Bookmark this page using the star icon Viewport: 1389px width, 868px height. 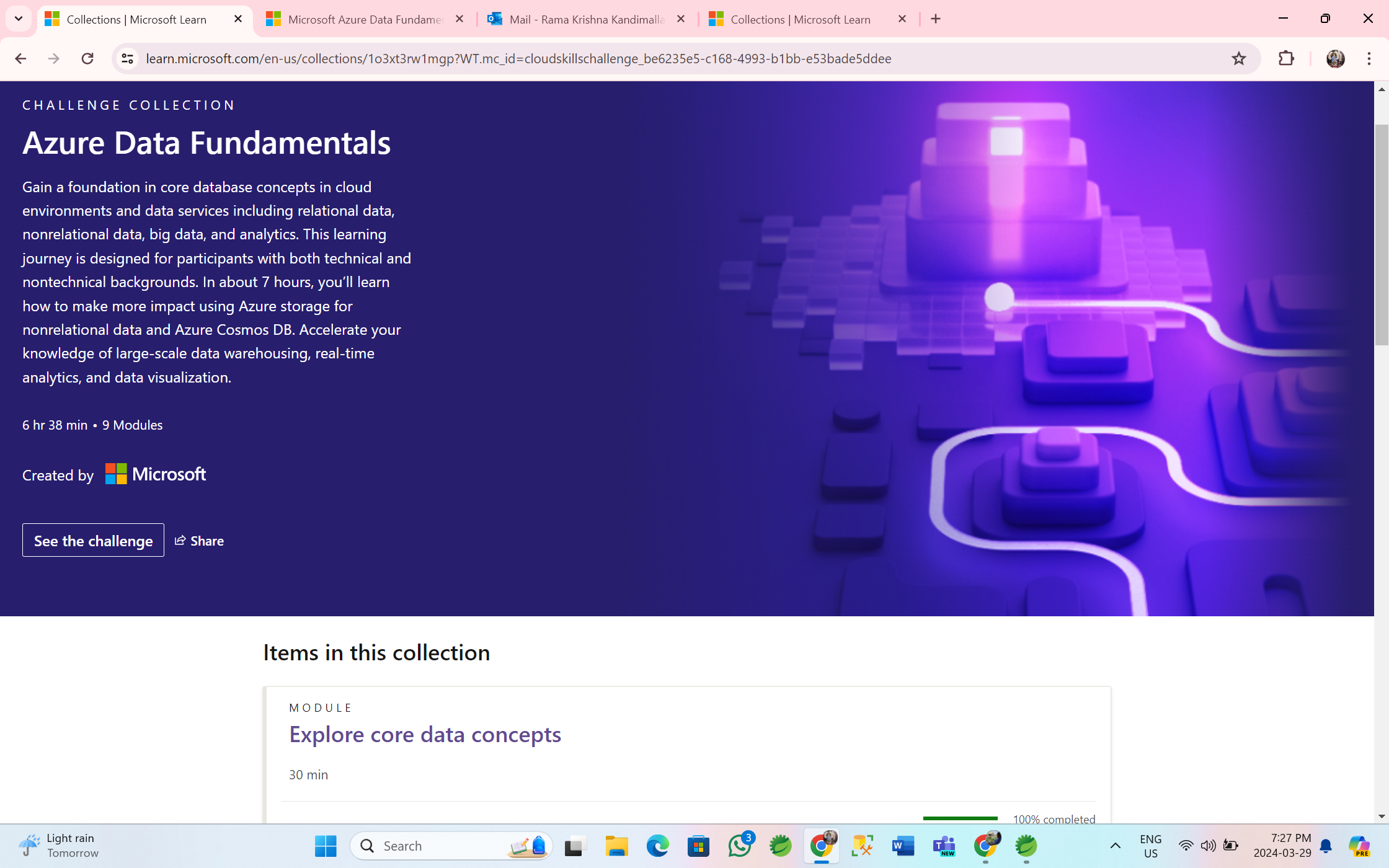click(1238, 58)
